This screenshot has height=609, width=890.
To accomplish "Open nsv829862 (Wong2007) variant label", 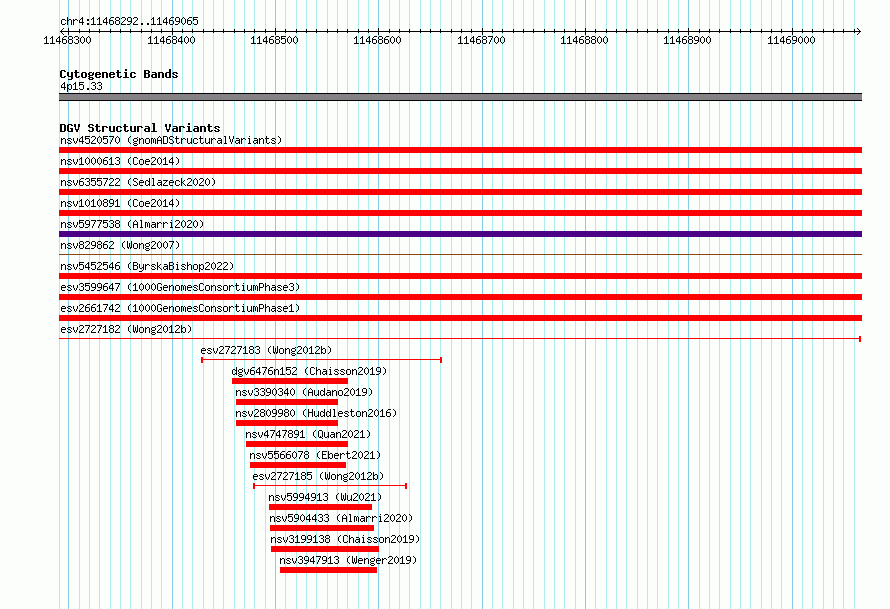I will (120, 245).
